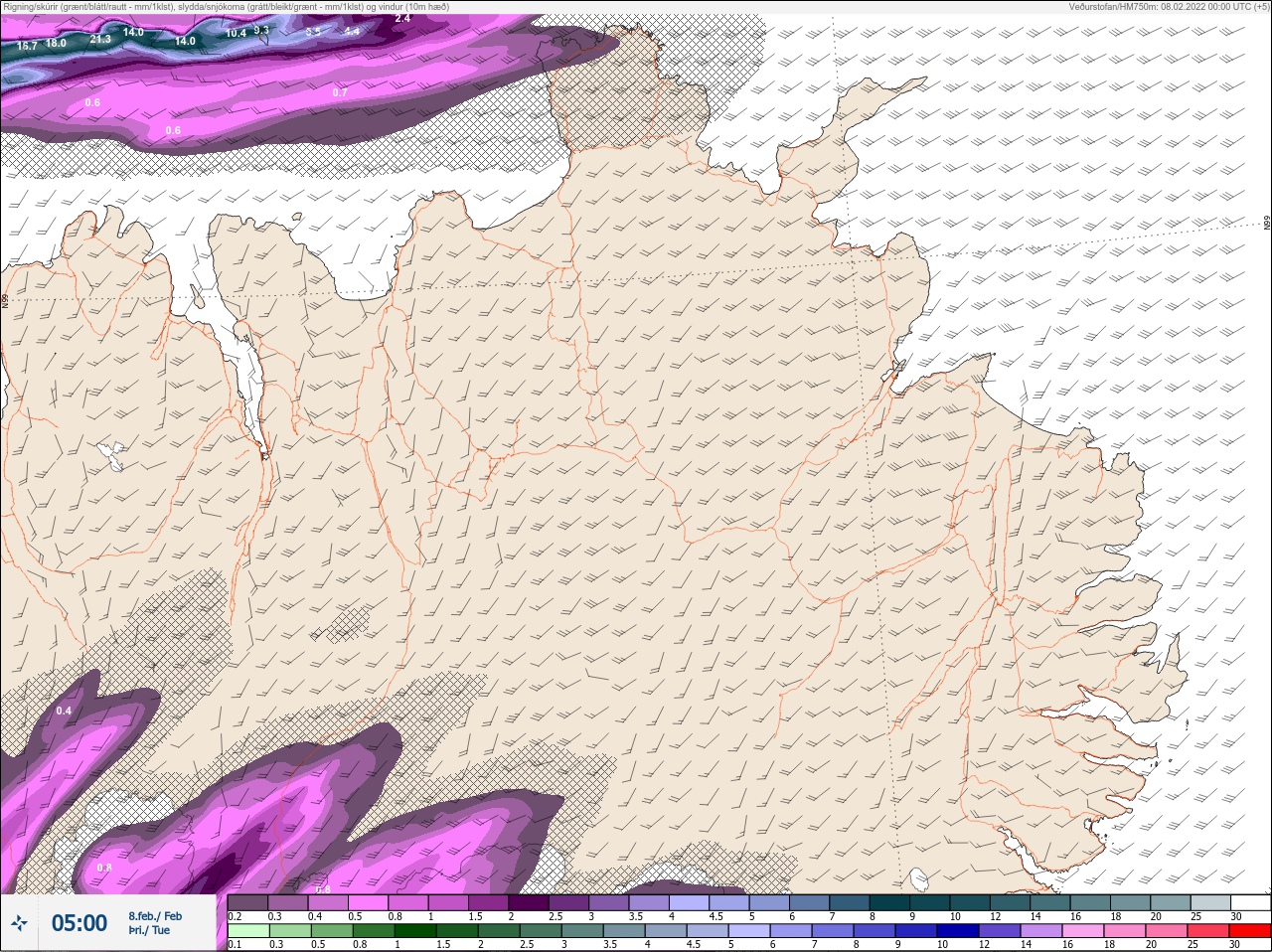
Task: Select lower legend swatch between 3 and 3.5
Action: 582,931
